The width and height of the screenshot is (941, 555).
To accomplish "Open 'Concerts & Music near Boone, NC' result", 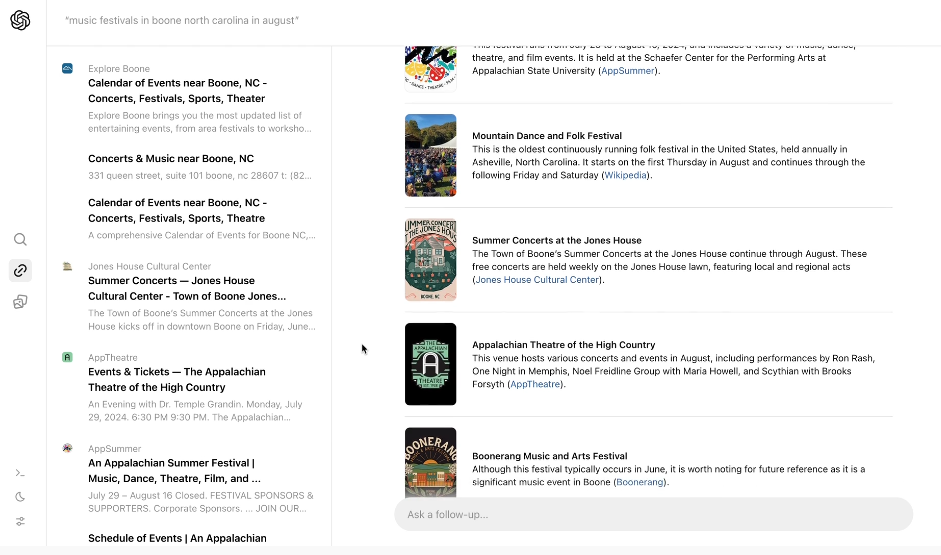I will pos(171,158).
